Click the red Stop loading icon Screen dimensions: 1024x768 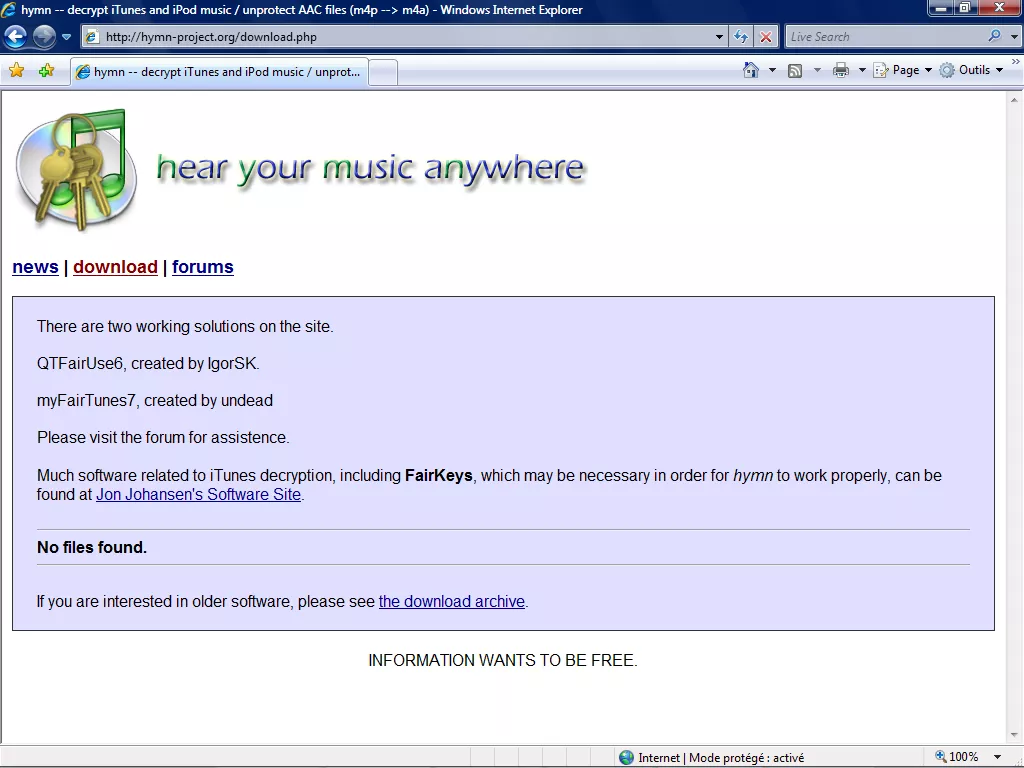[766, 37]
